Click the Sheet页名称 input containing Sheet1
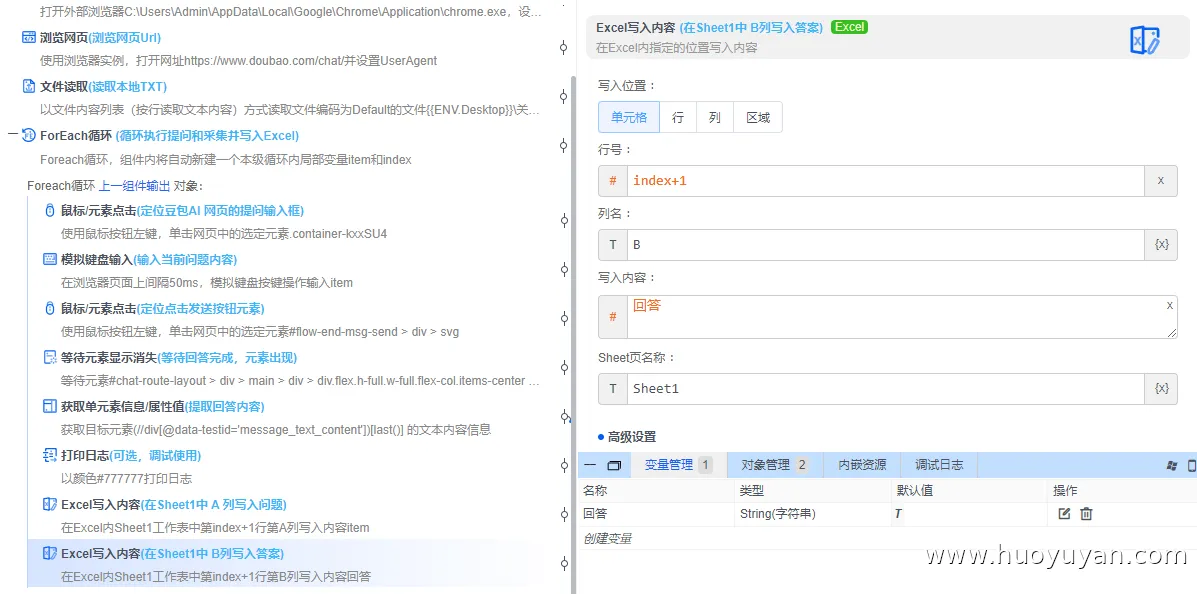This screenshot has width=1197, height=594. coord(886,389)
